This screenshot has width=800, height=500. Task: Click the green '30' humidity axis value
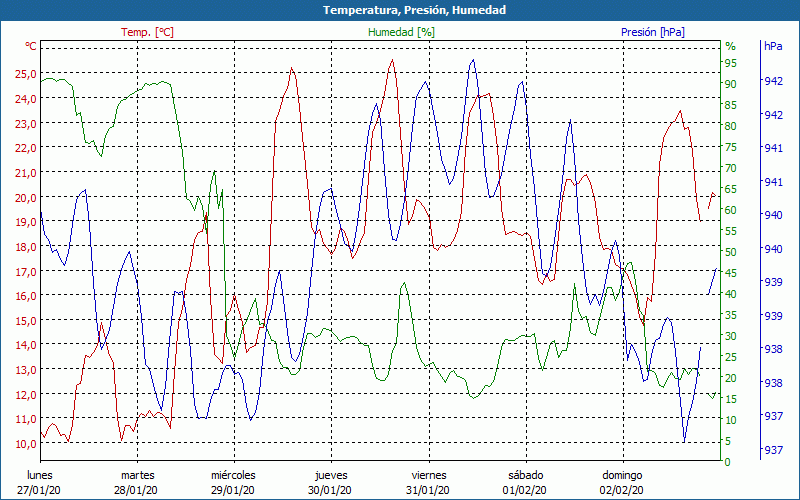point(731,336)
